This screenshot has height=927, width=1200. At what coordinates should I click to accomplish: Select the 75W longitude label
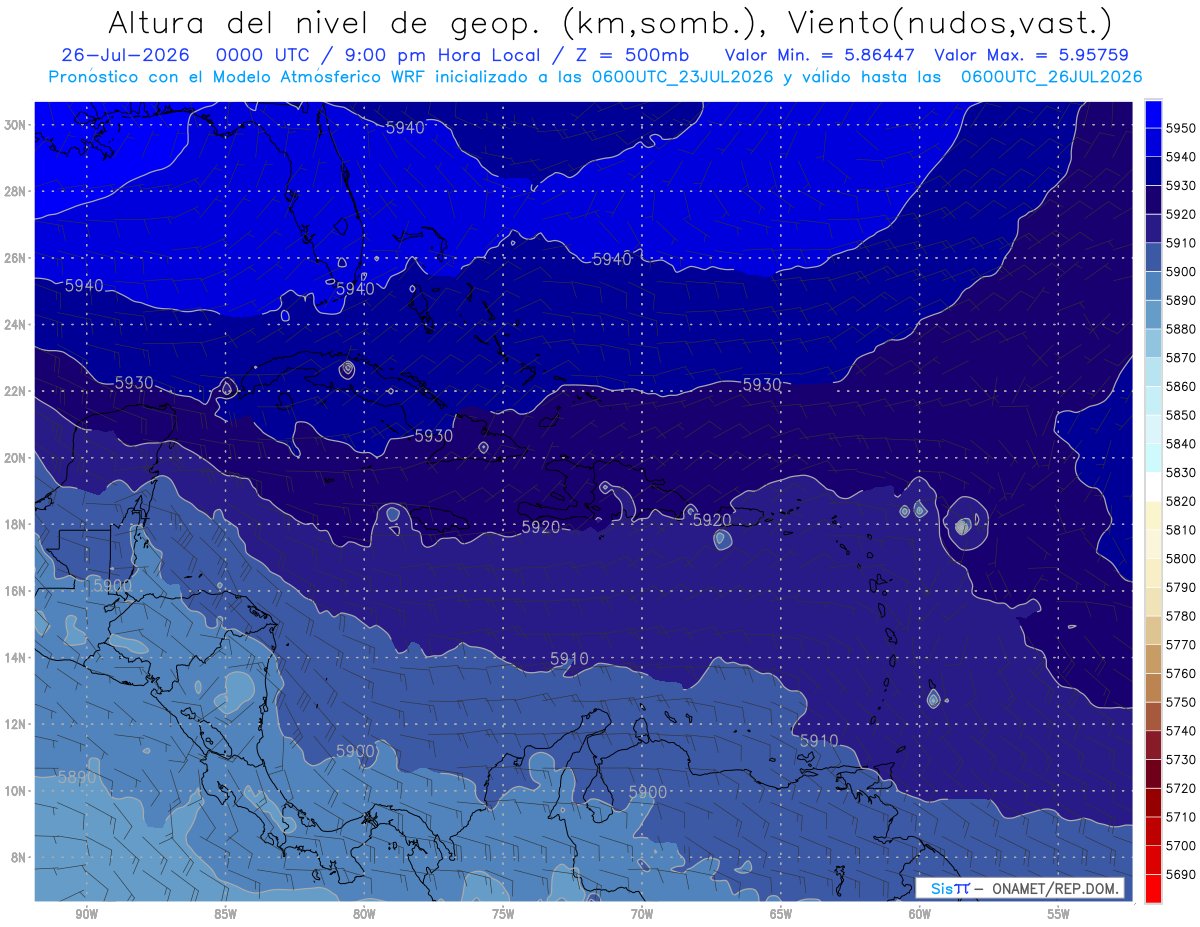(503, 913)
